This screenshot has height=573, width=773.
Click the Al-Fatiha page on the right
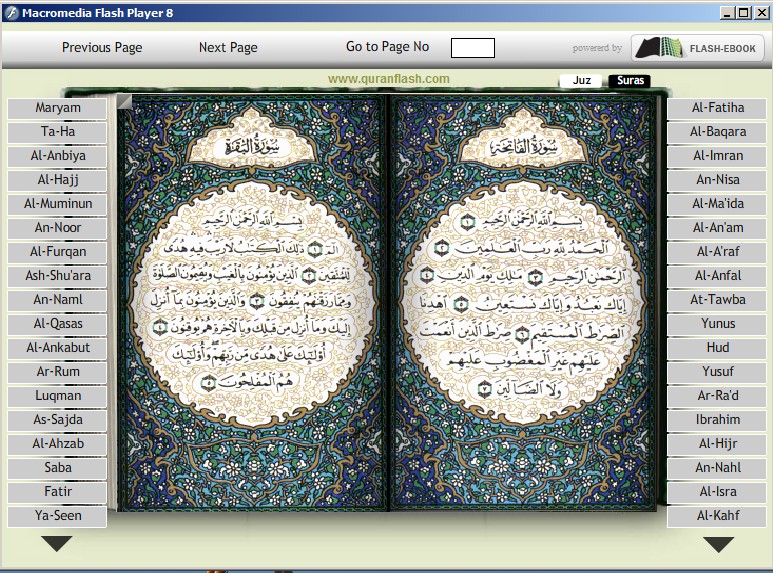pyautogui.click(x=523, y=303)
